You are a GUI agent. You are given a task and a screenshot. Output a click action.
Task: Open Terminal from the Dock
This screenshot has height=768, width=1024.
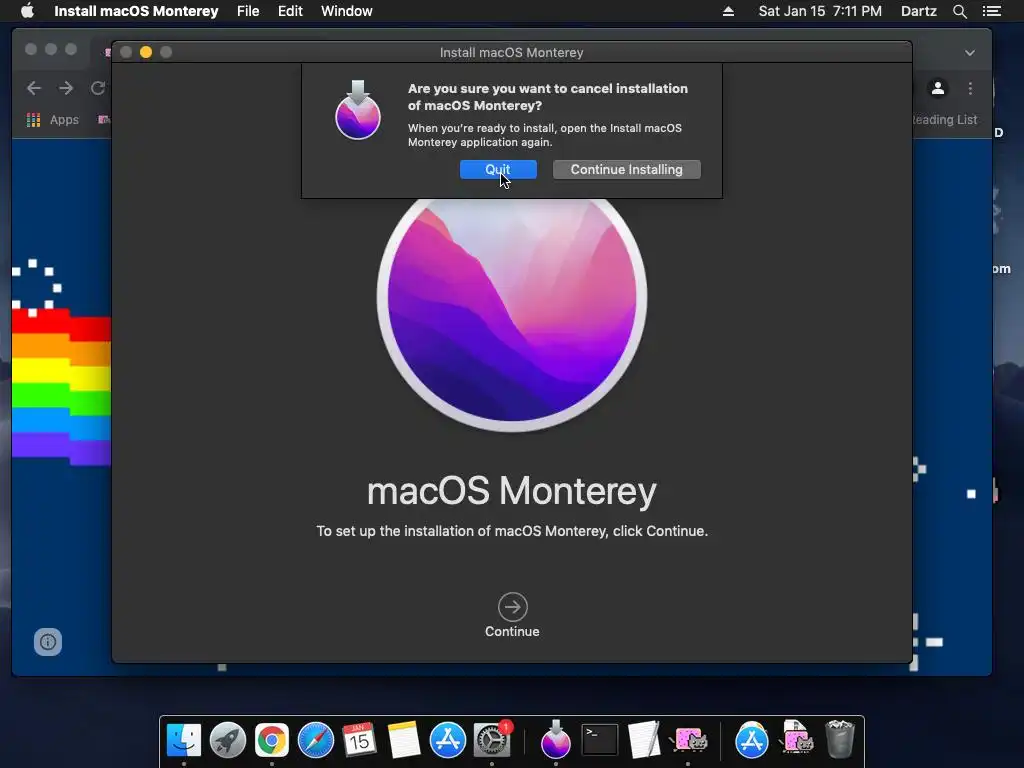600,740
